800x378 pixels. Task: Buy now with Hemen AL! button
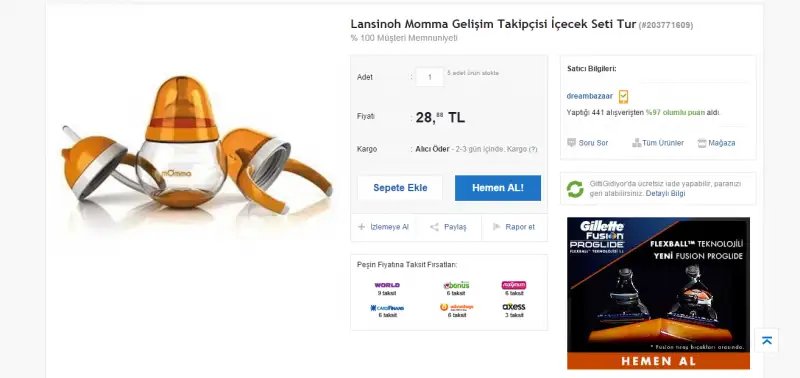tap(497, 188)
